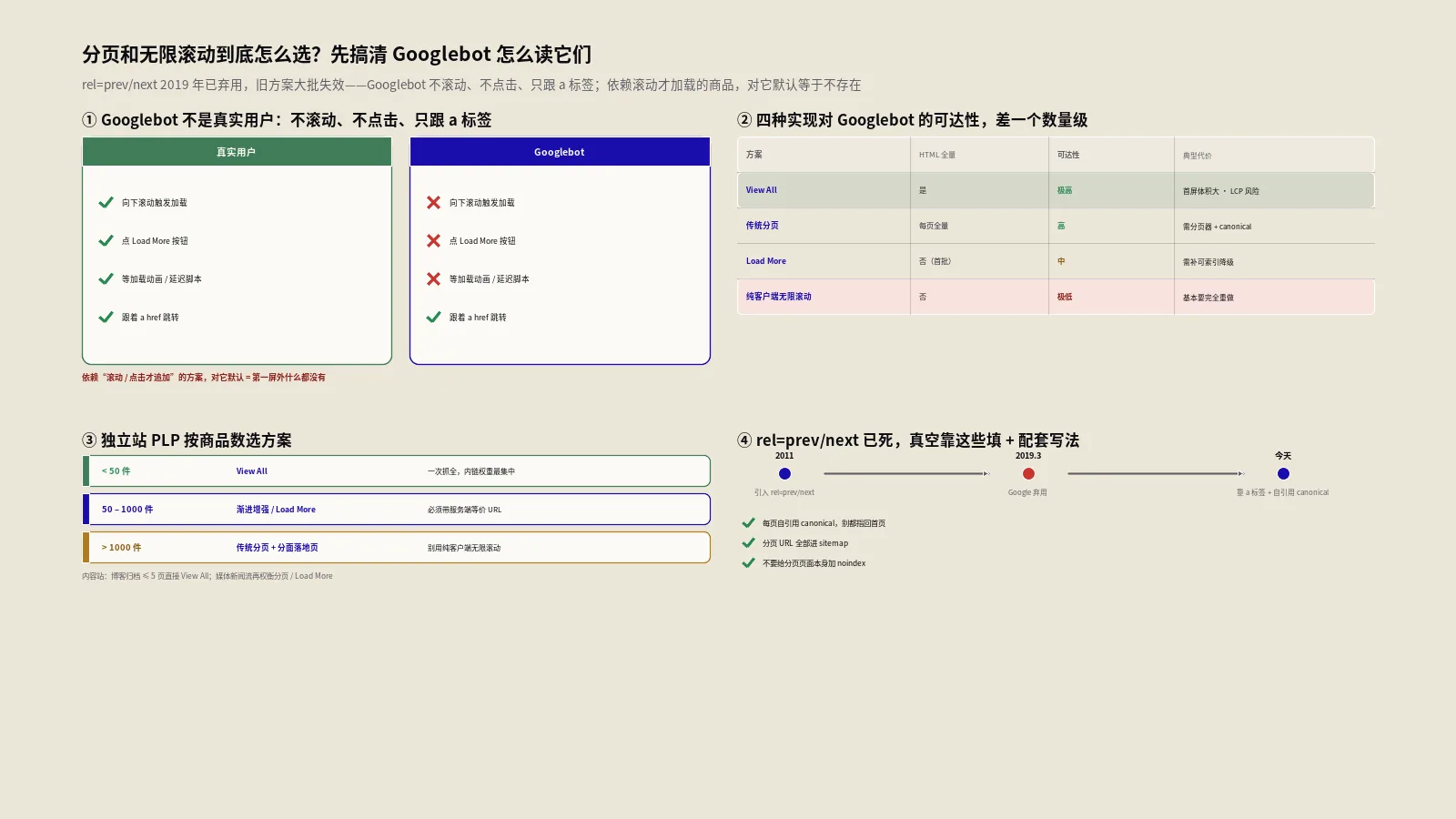Click the red cross beside 点 Load More 按钮 in Googlebot

pos(433,240)
